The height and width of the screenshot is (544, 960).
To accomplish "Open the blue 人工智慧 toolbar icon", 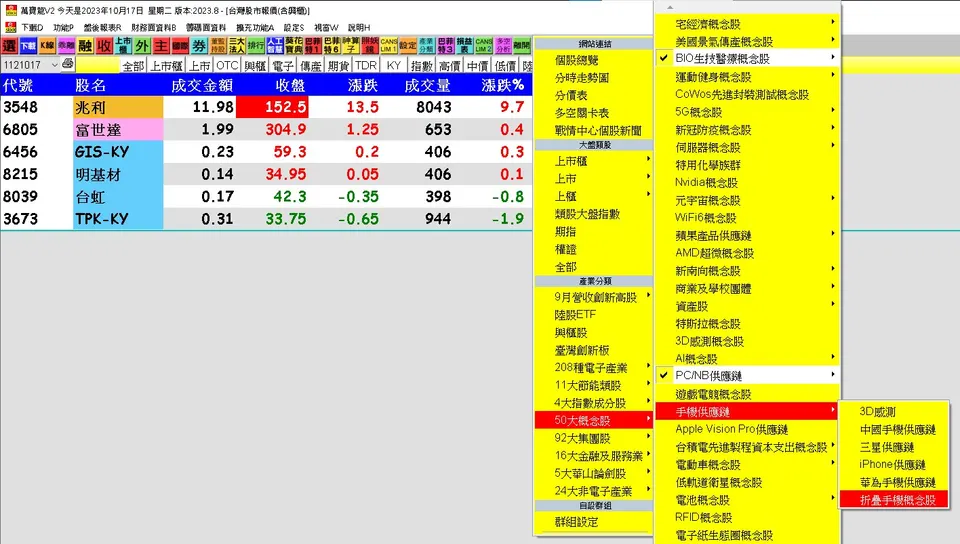I will point(275,46).
